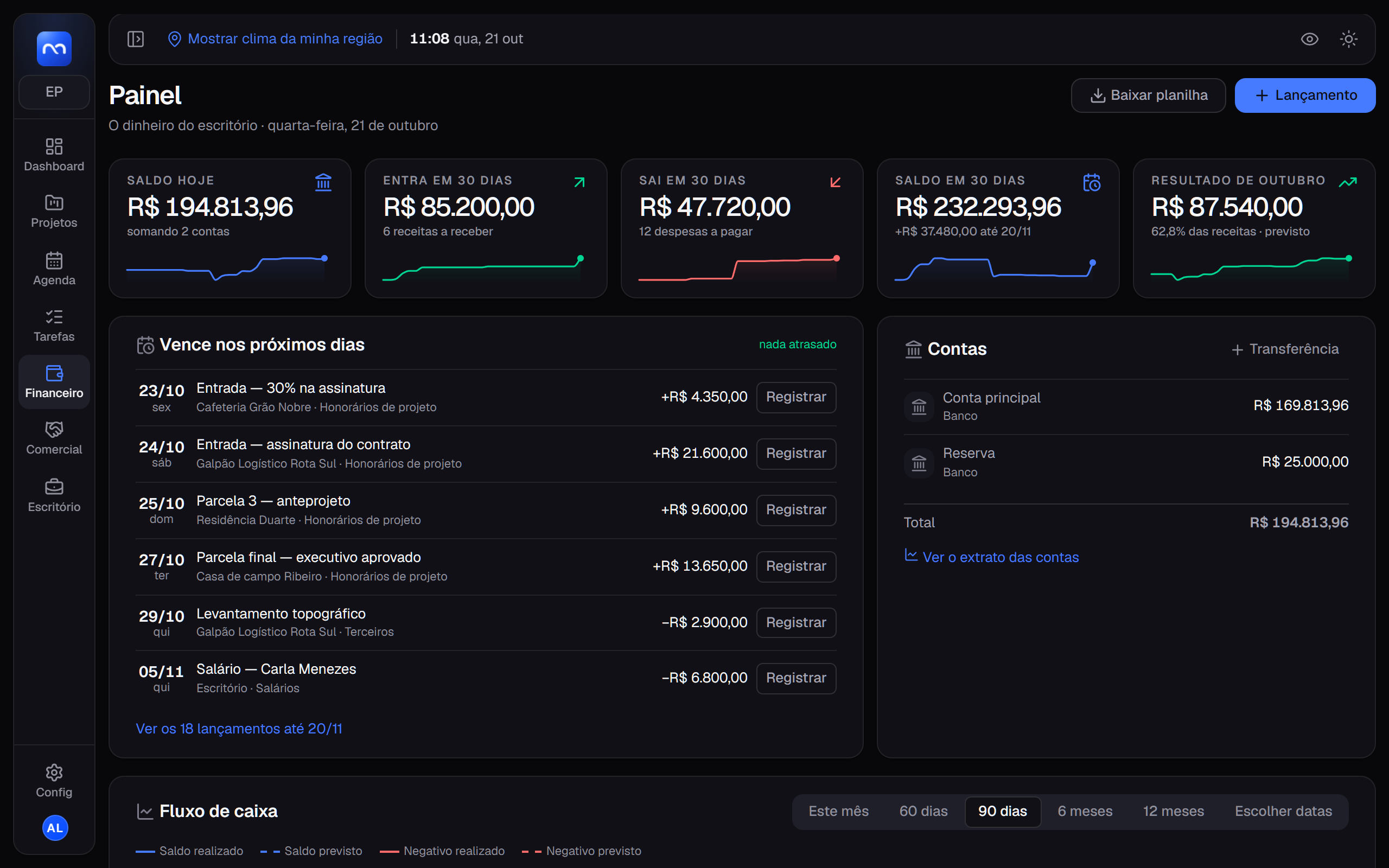The width and height of the screenshot is (1389, 868).
Task: Open the Comercial section
Action: point(54,438)
